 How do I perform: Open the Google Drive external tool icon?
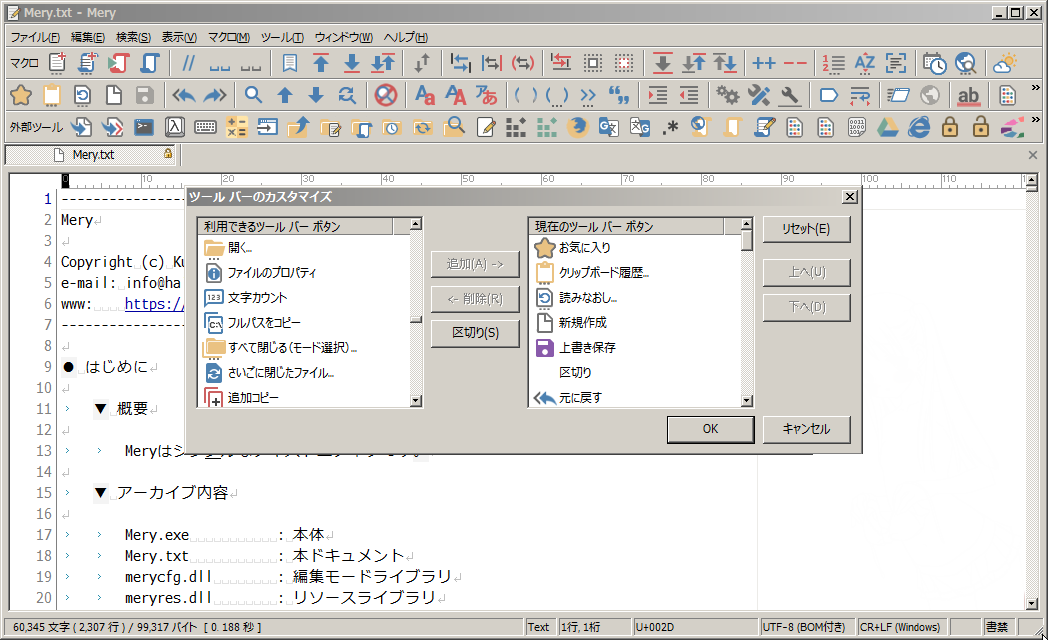tap(887, 127)
